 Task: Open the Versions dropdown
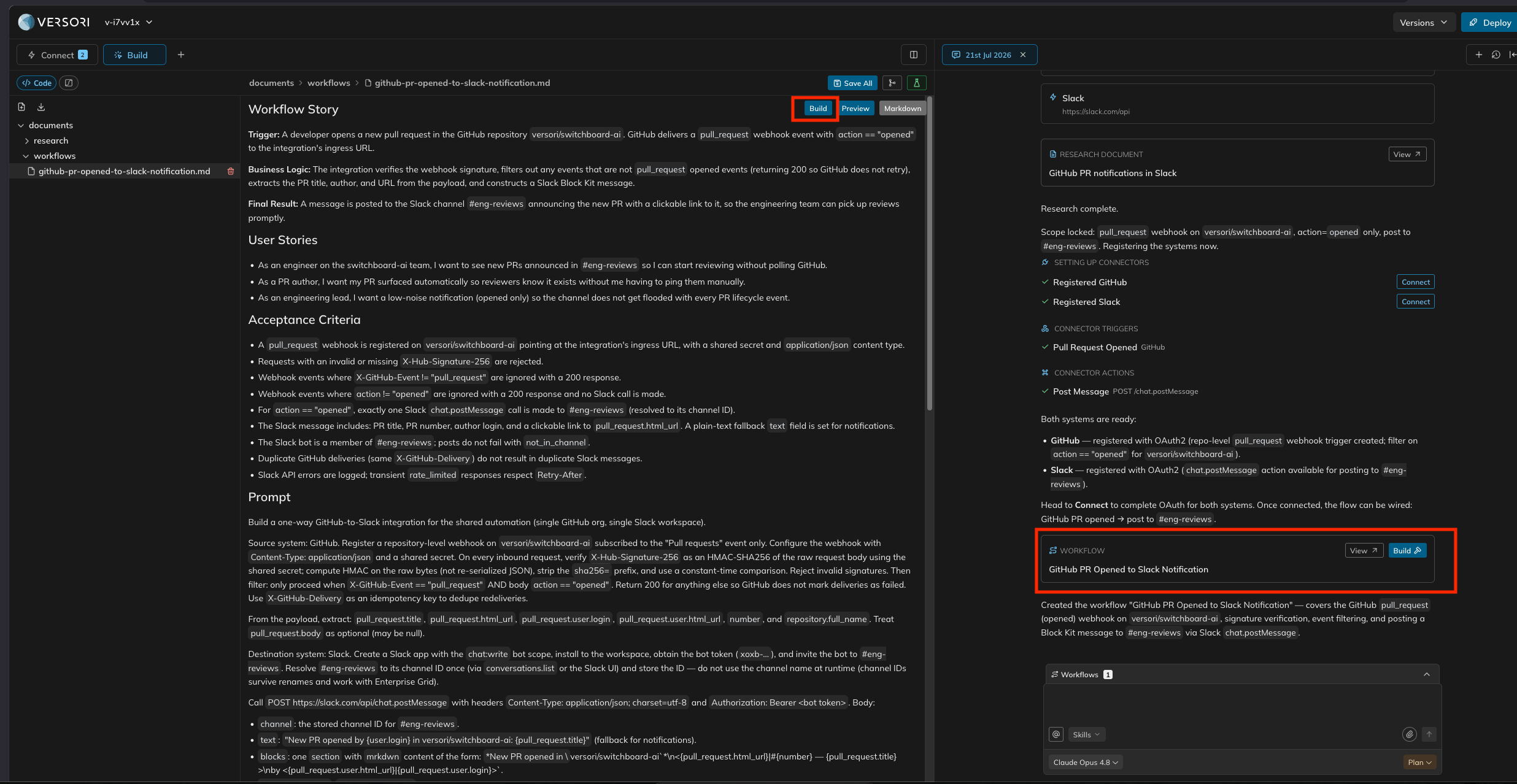pyautogui.click(x=1423, y=22)
